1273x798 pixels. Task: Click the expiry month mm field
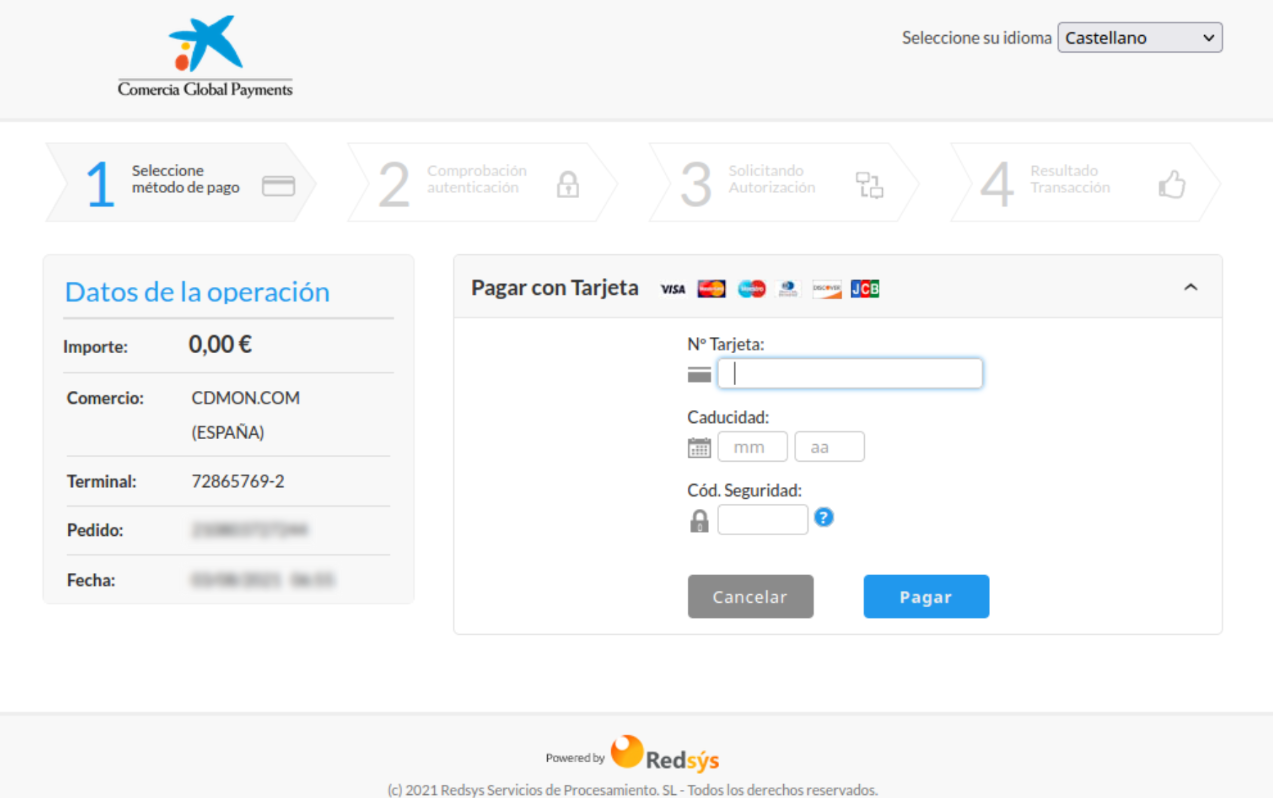pos(752,447)
